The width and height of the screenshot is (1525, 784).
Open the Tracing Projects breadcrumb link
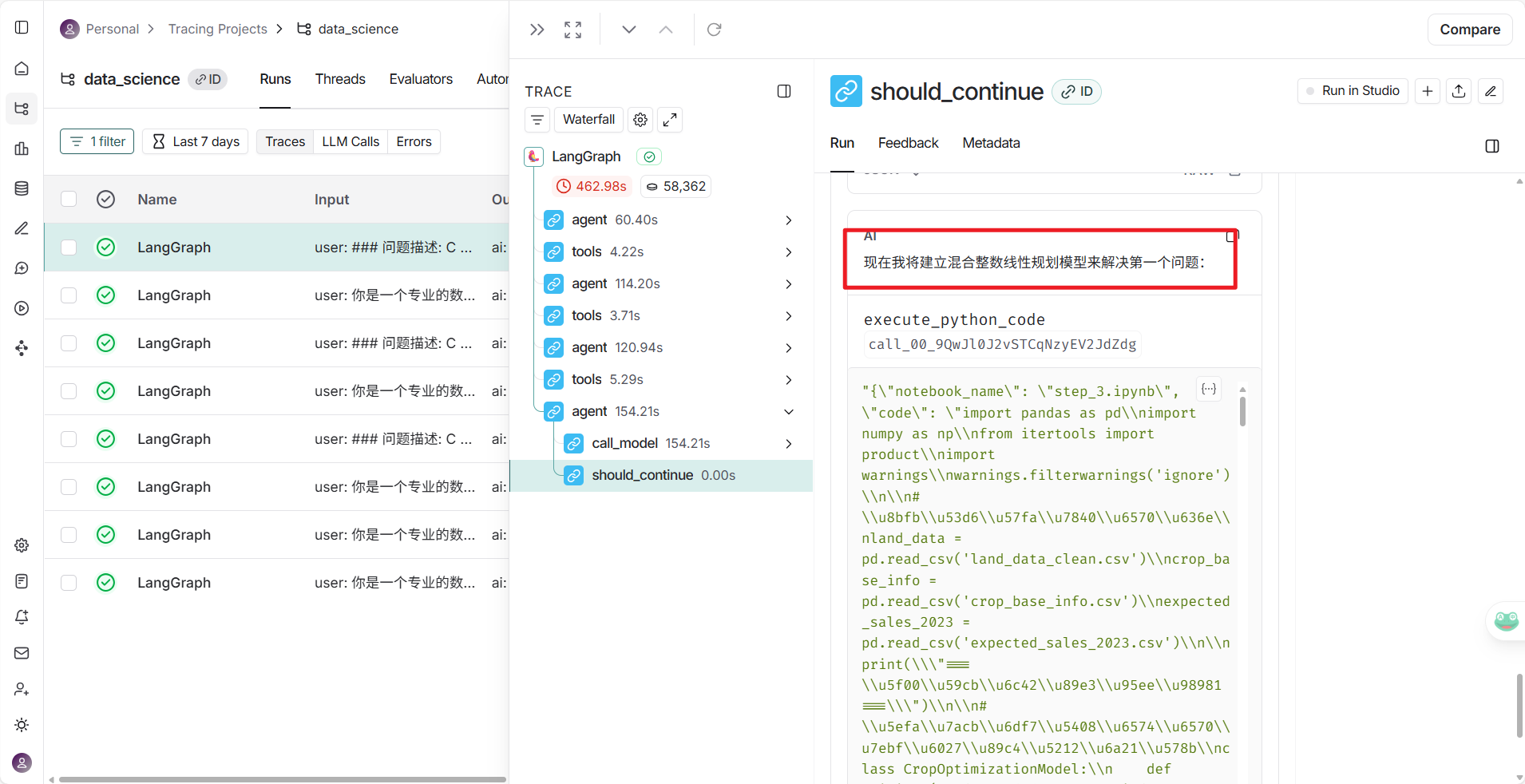tap(217, 29)
